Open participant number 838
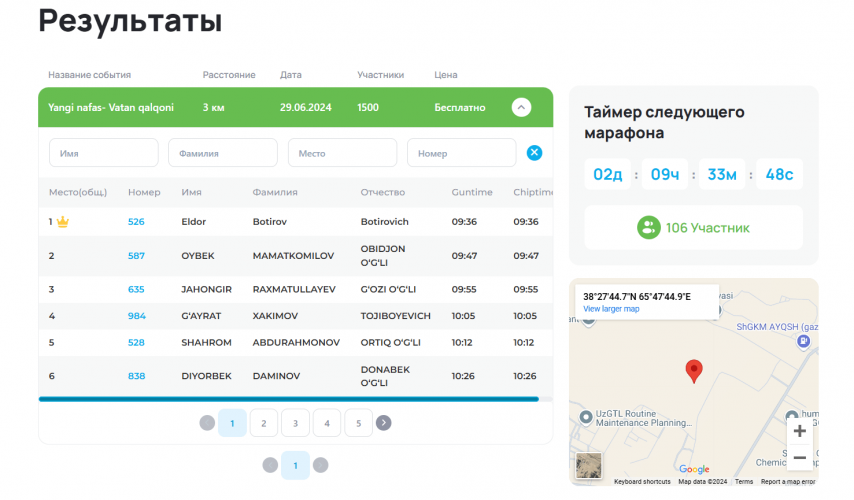Image resolution: width=854 pixels, height=500 pixels. pos(137,376)
